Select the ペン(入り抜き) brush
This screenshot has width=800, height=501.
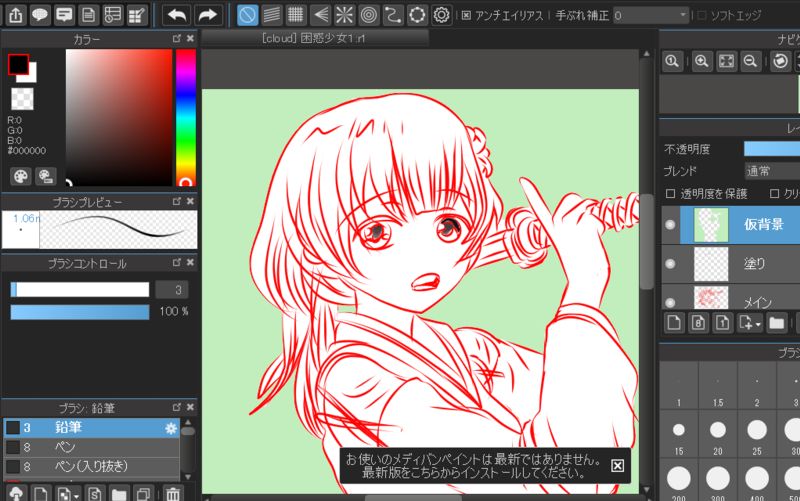coord(92,466)
